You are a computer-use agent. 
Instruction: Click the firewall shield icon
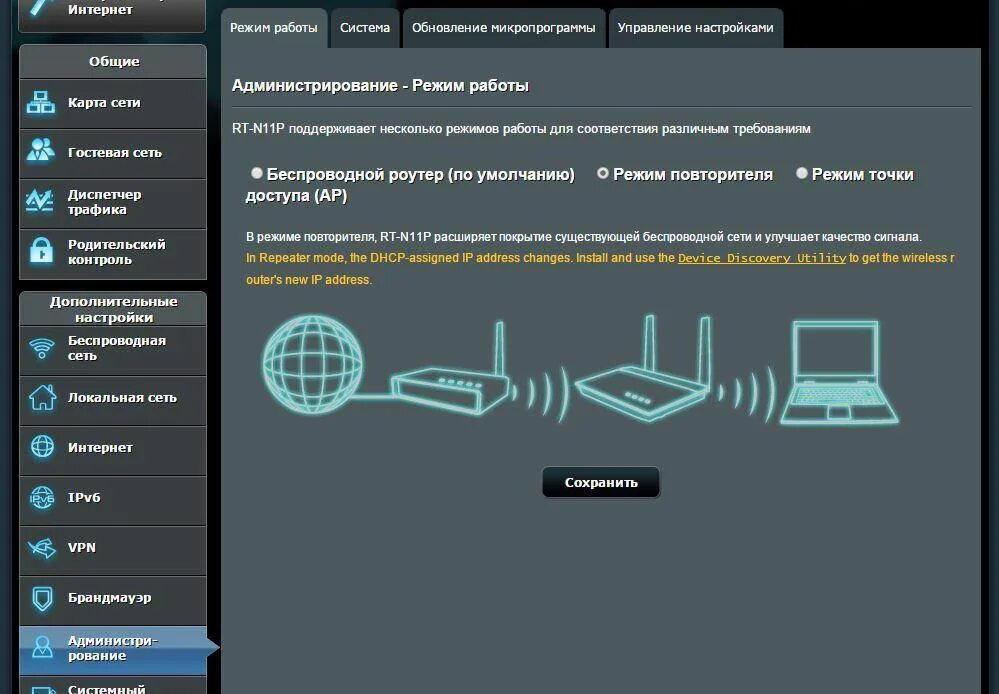click(43, 598)
